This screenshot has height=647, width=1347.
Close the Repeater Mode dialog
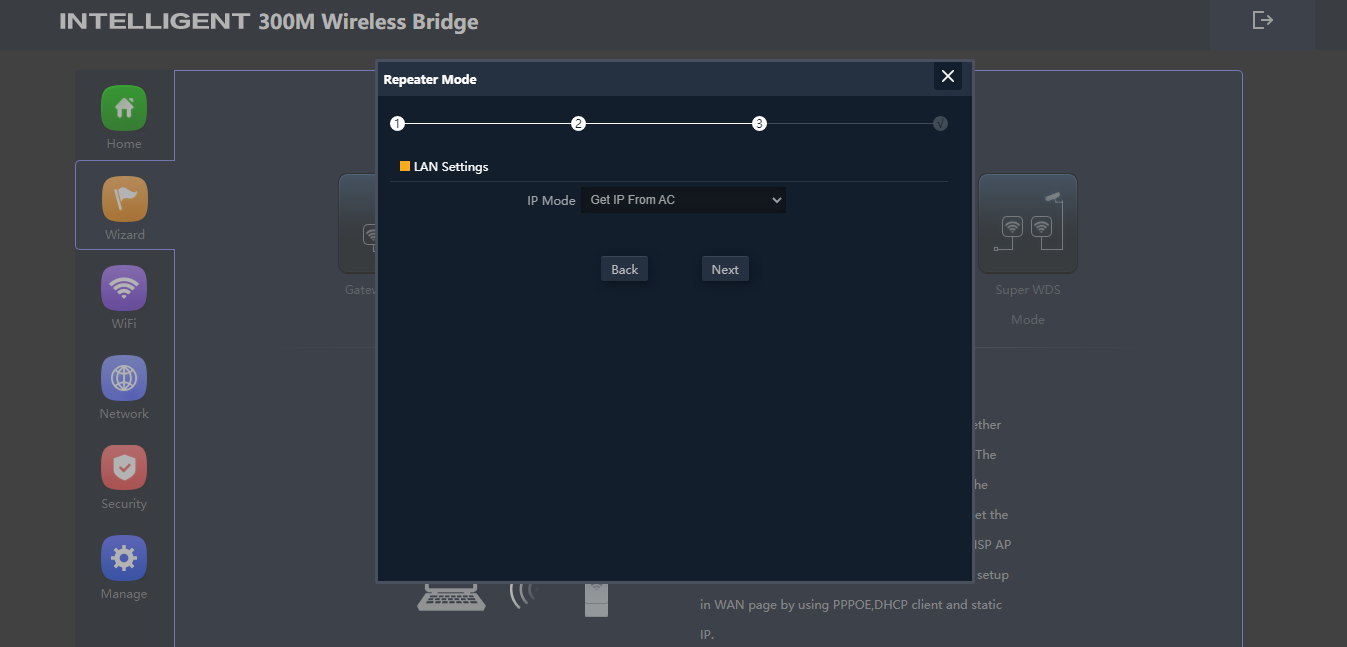pyautogui.click(x=948, y=76)
